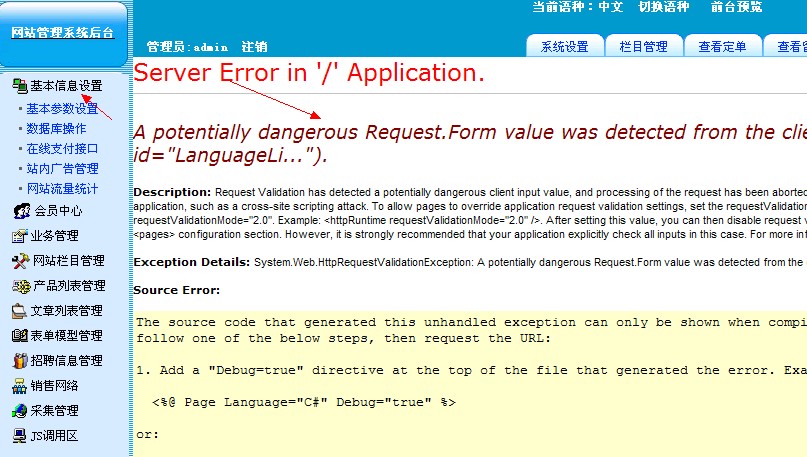Click the 注销 logout link

(x=254, y=47)
